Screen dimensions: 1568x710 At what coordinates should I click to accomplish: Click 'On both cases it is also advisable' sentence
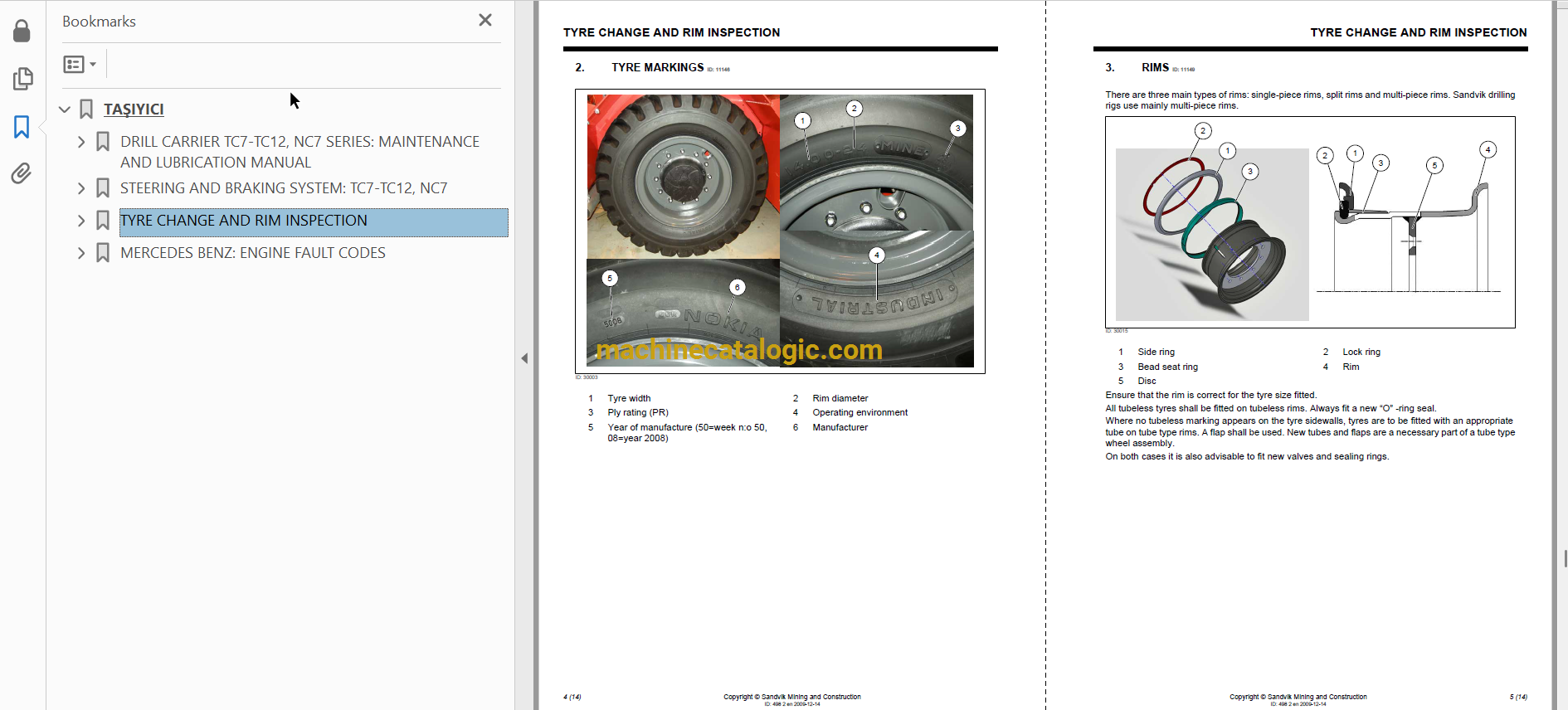pyautogui.click(x=1247, y=456)
